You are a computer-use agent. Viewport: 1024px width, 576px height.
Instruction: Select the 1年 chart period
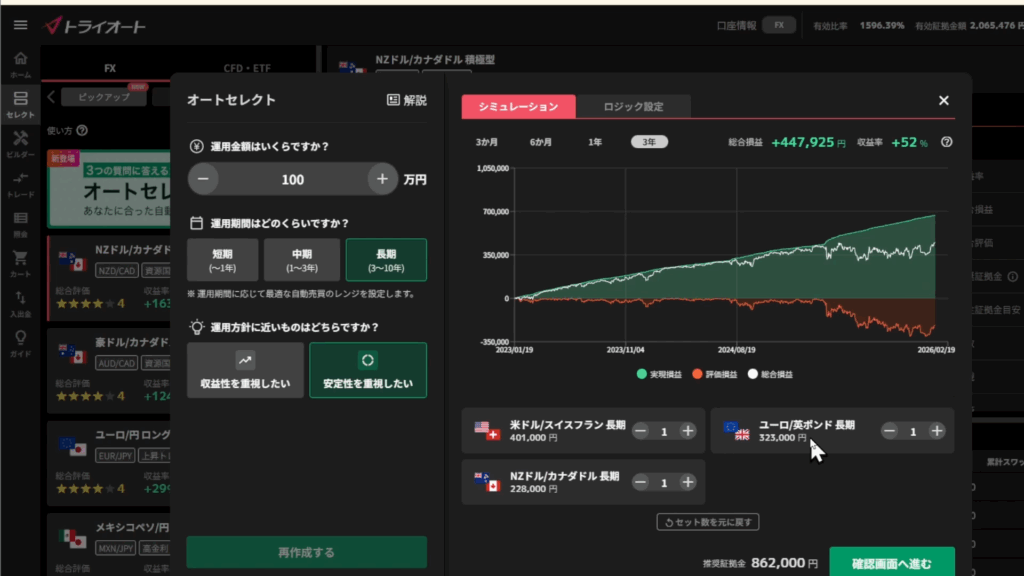pos(595,142)
